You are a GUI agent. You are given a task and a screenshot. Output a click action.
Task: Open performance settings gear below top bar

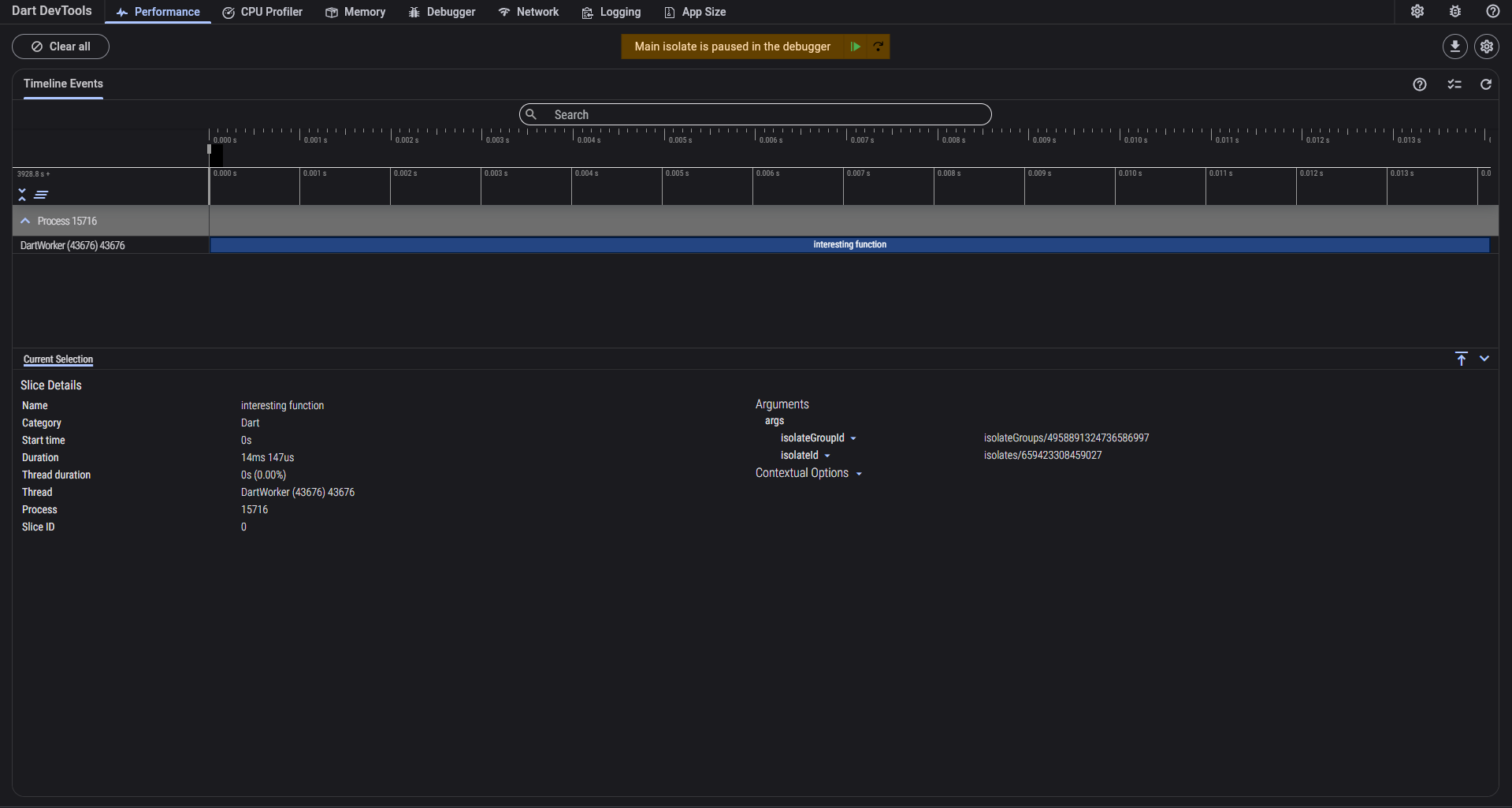[1486, 47]
